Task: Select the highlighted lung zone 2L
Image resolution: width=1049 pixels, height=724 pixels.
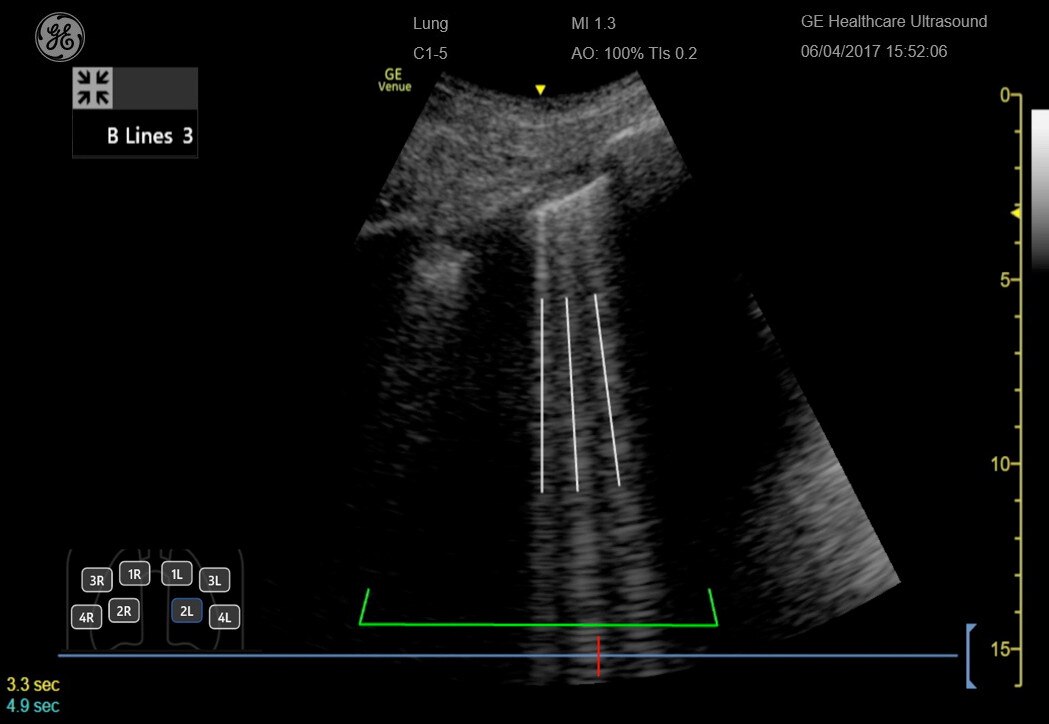Action: click(187, 610)
